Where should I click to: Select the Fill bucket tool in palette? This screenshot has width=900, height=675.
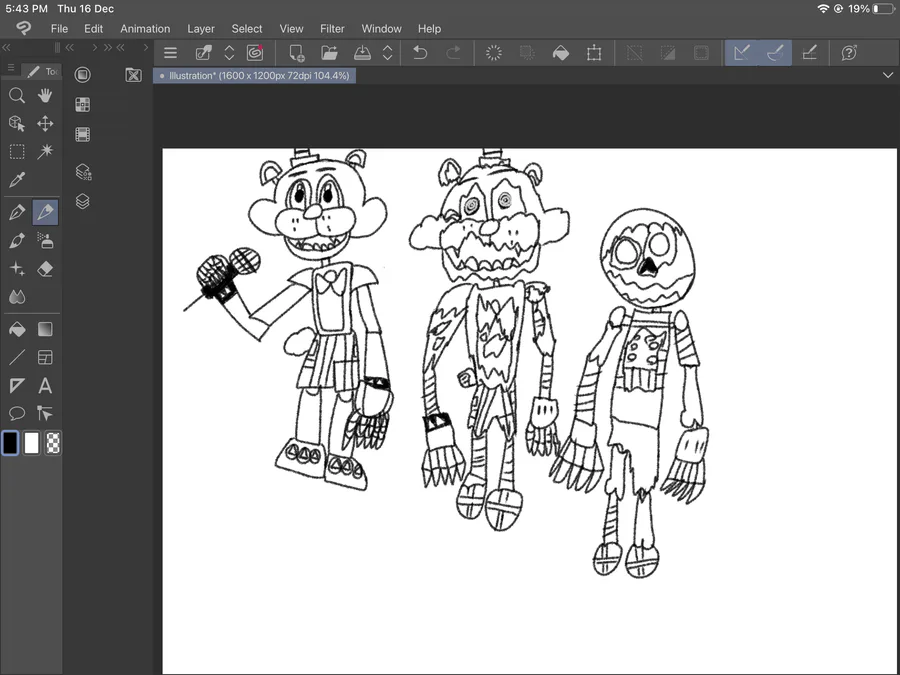pyautogui.click(x=17, y=329)
